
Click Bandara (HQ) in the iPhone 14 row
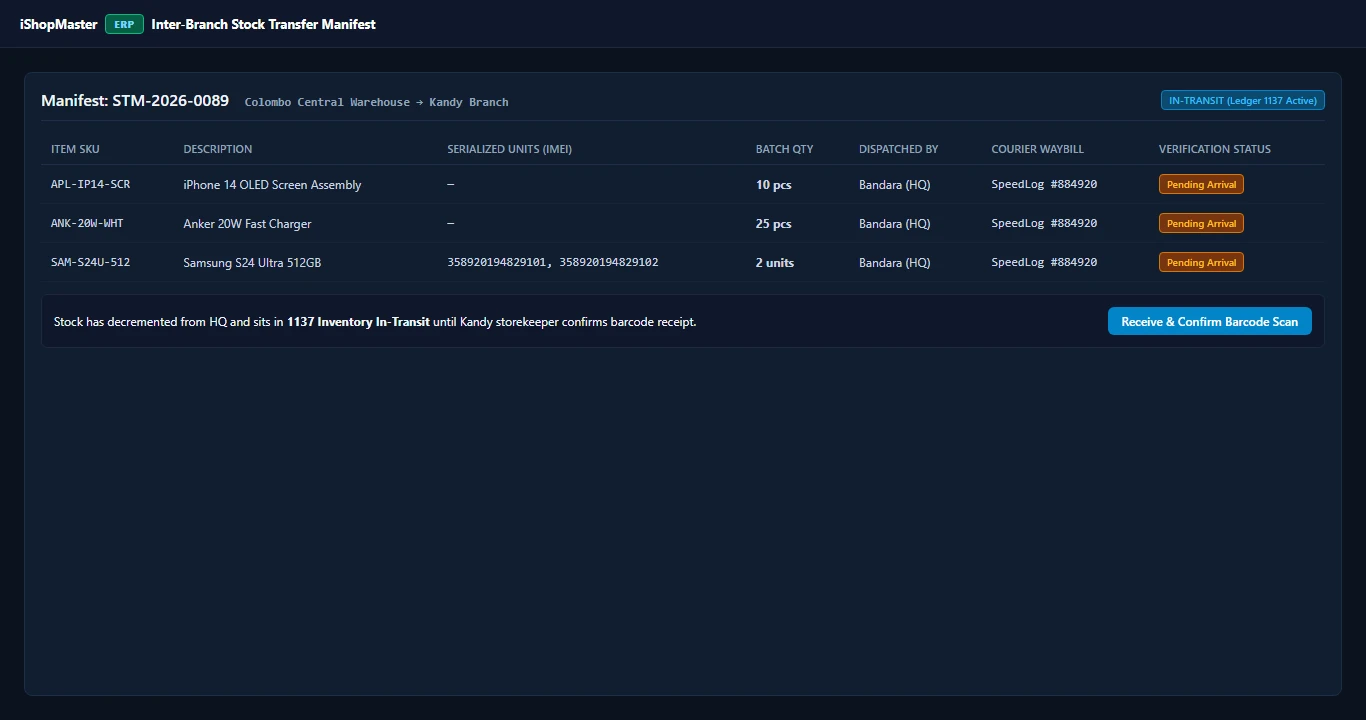[x=895, y=185]
